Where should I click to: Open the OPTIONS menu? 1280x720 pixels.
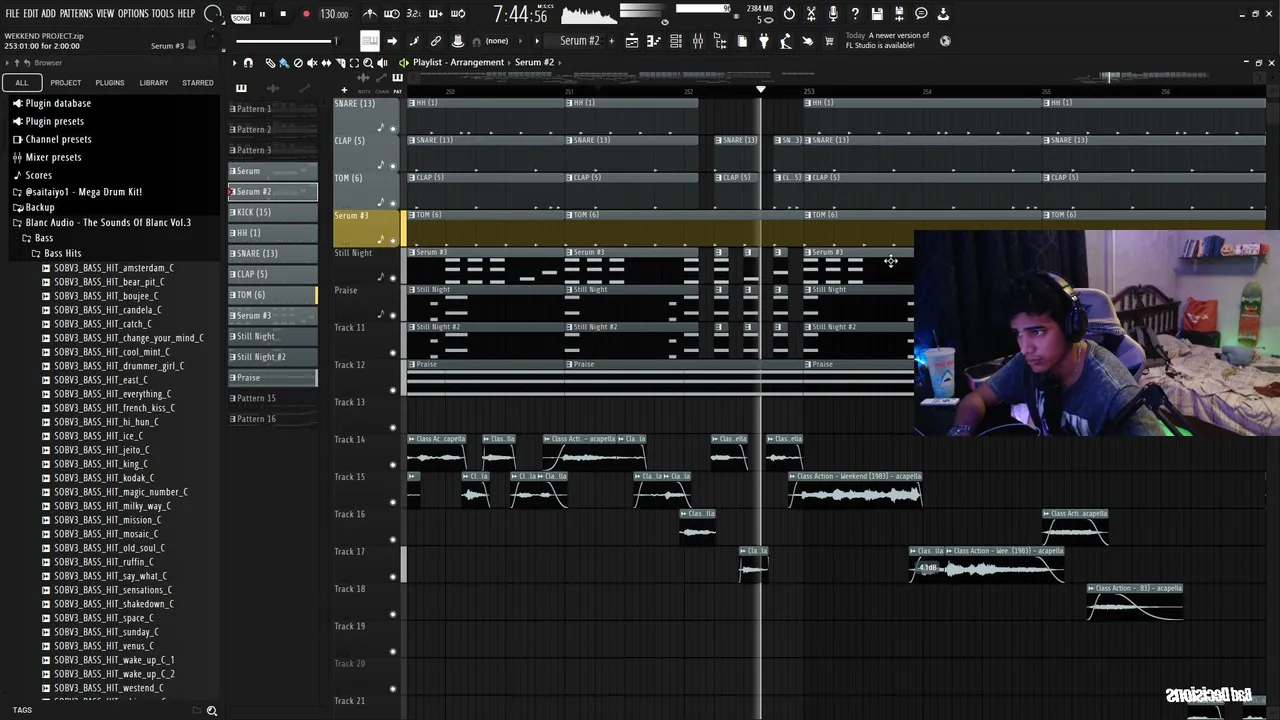(133, 13)
